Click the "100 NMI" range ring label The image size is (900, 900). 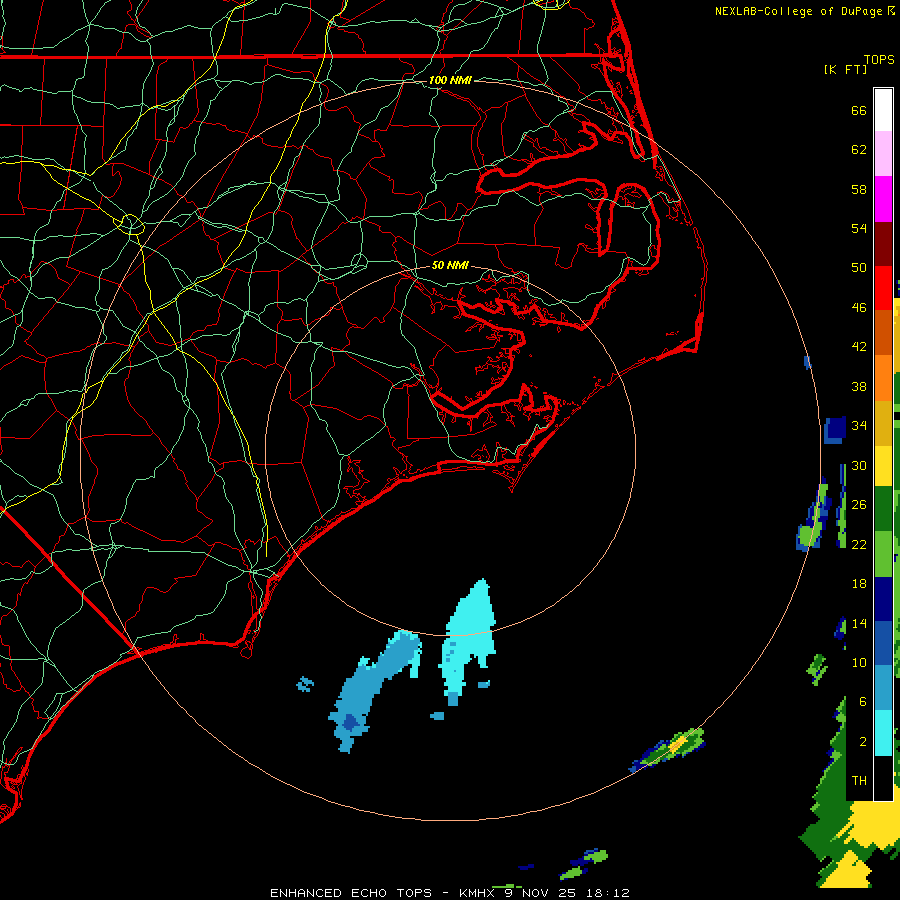[x=450, y=80]
